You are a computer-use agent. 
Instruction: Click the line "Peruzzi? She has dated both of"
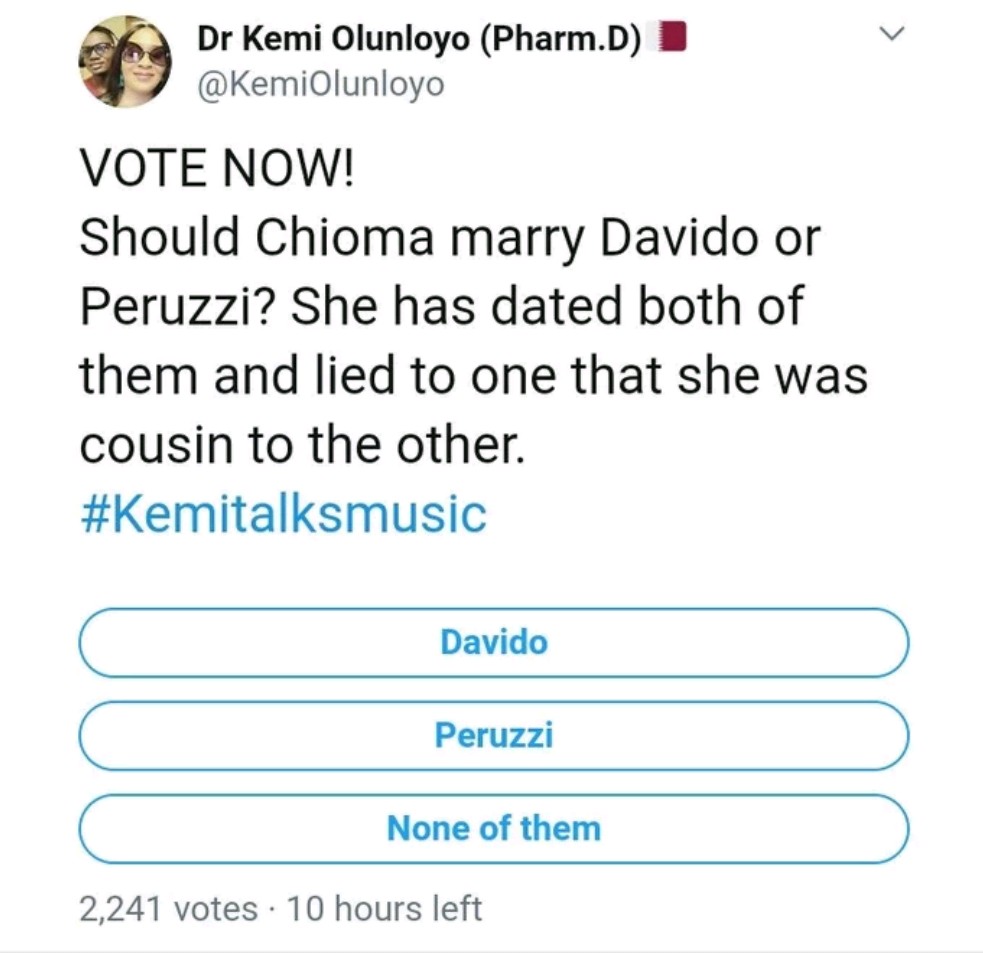click(x=440, y=307)
